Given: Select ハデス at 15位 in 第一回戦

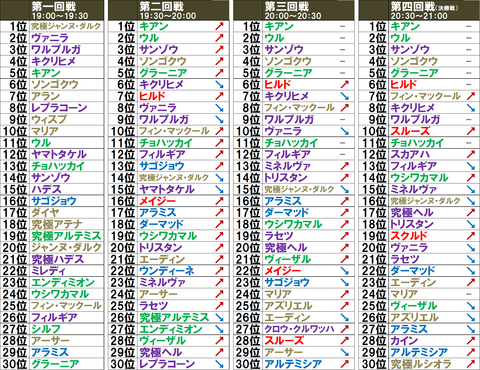Looking at the screenshot, I should (46, 189).
